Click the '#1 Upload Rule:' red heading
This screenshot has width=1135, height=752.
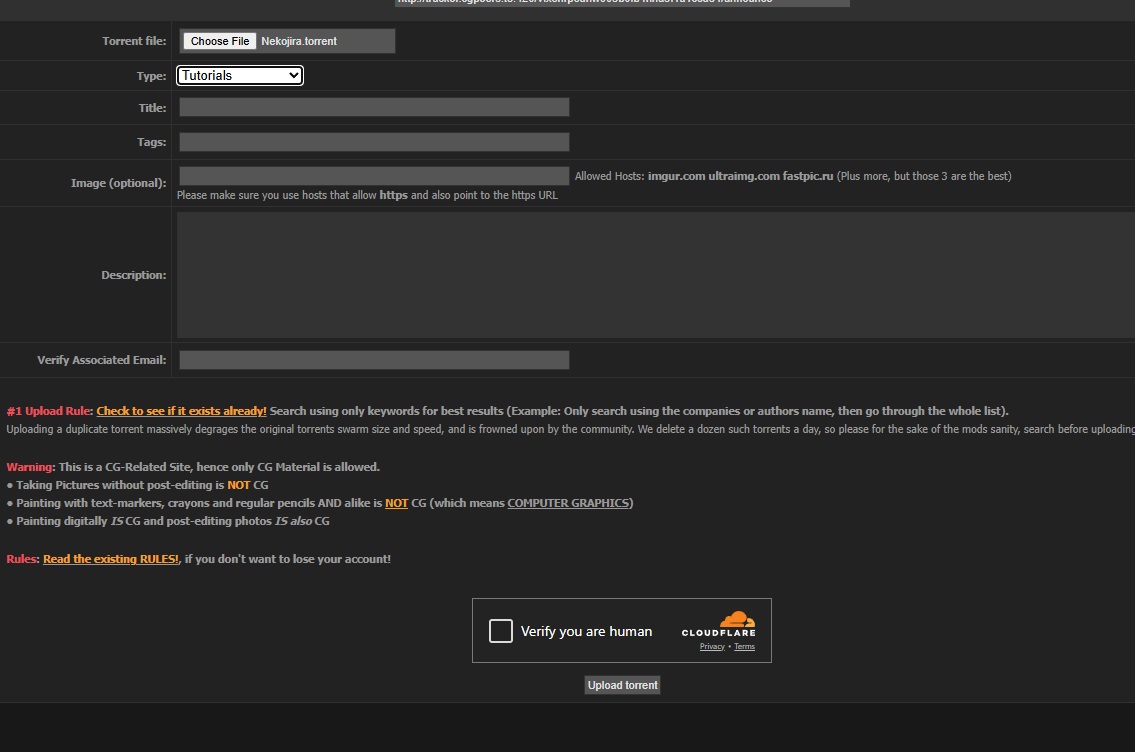click(x=50, y=411)
